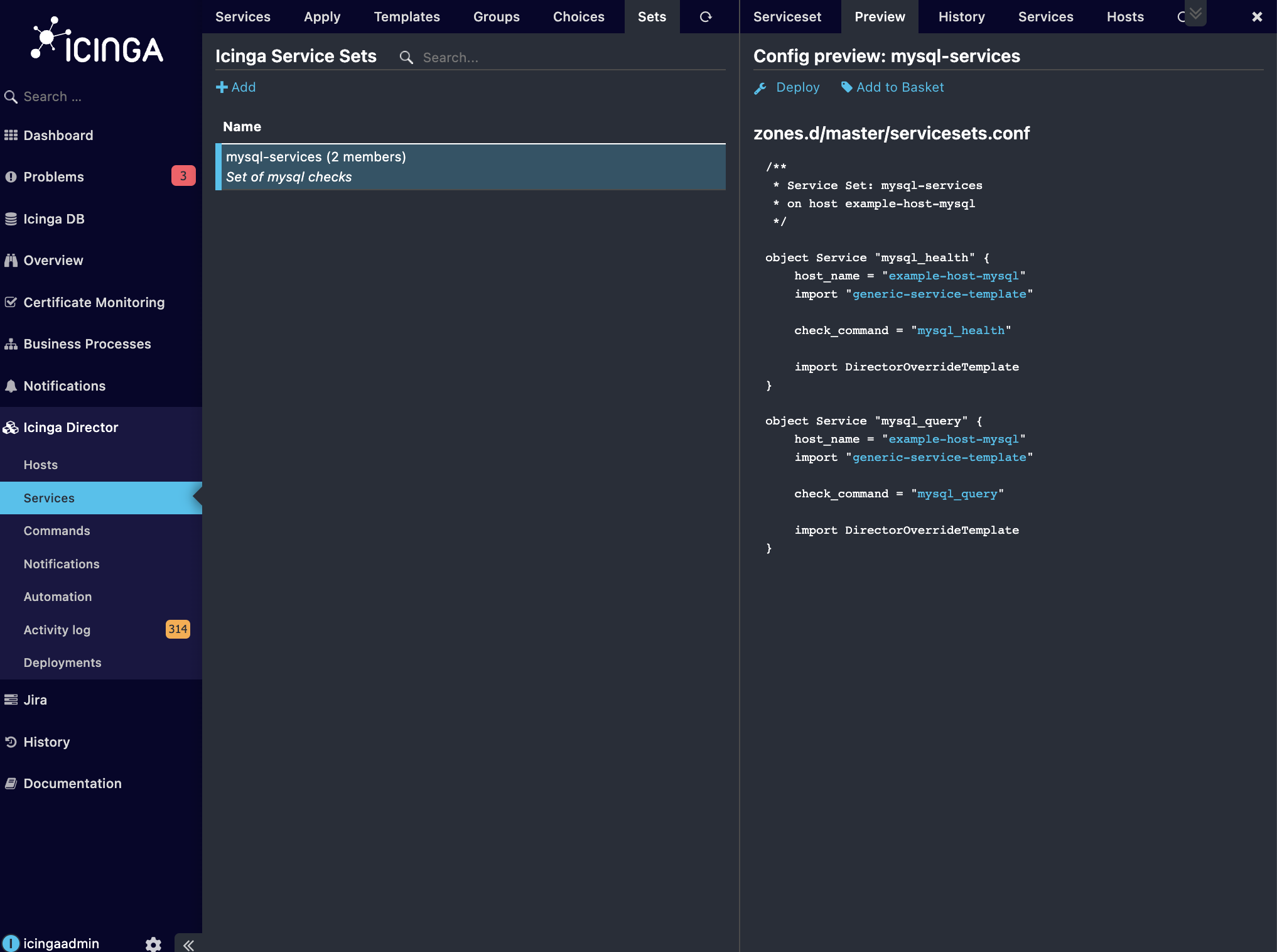Collapse the sidebar with double-chevron icon
This screenshot has width=1277, height=952.
click(x=188, y=944)
